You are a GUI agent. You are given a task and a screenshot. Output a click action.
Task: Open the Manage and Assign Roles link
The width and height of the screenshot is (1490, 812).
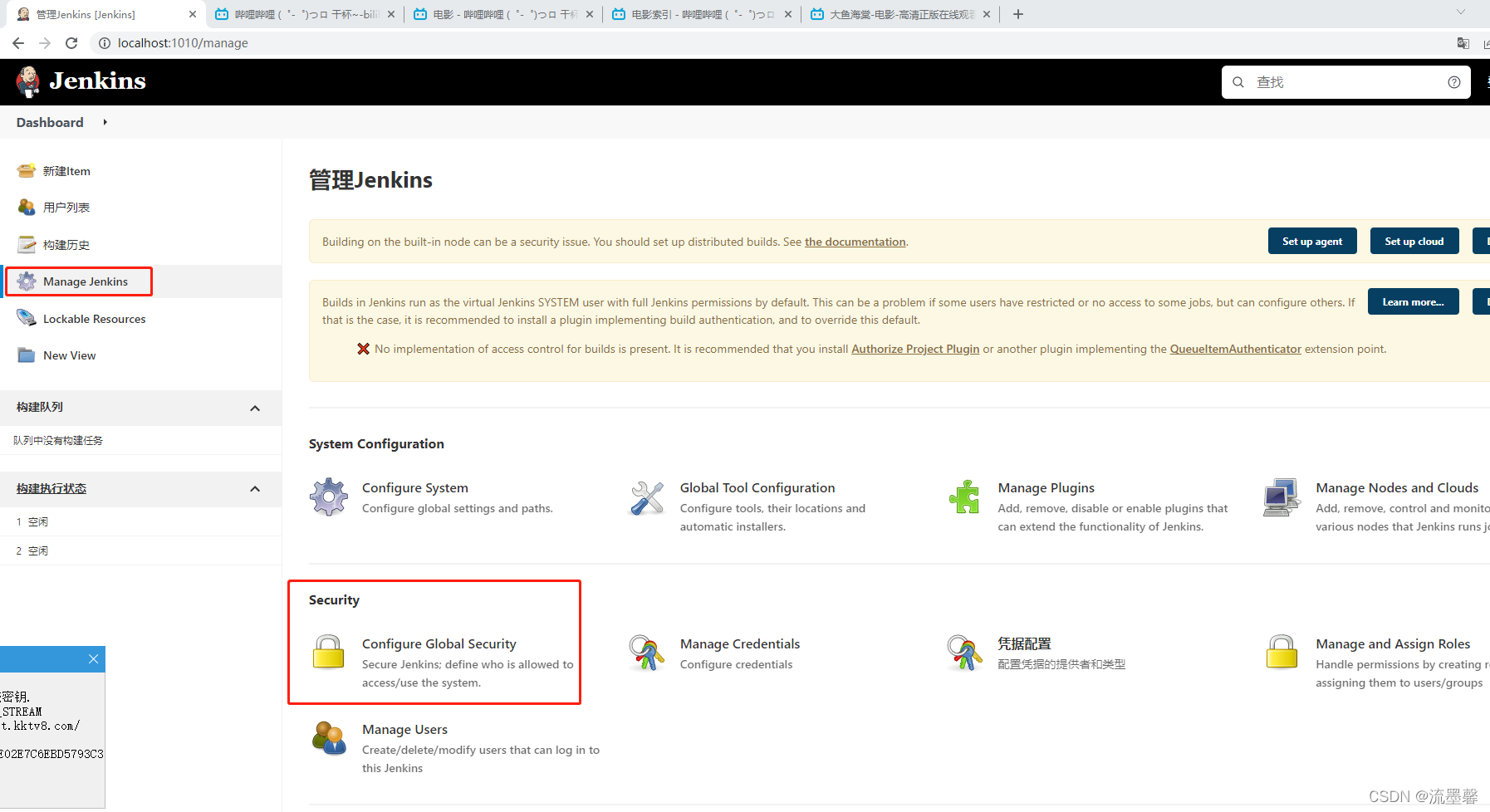tap(1393, 643)
